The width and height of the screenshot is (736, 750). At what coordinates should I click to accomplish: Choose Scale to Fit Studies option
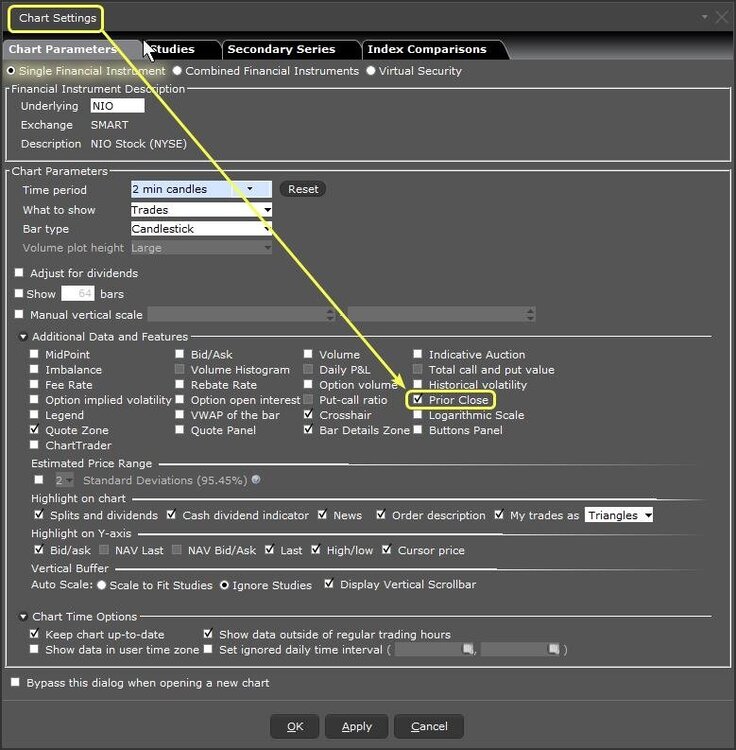(102, 585)
